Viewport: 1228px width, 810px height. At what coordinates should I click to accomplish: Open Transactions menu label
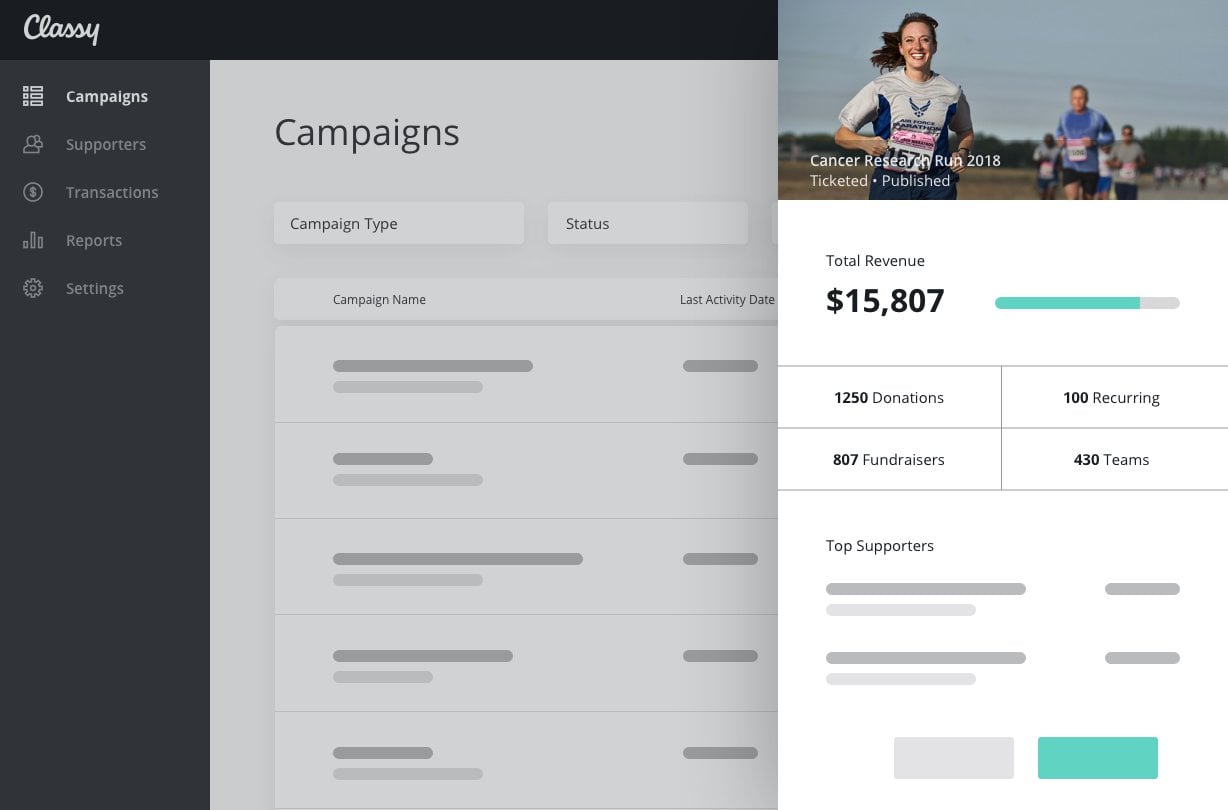[x=112, y=192]
